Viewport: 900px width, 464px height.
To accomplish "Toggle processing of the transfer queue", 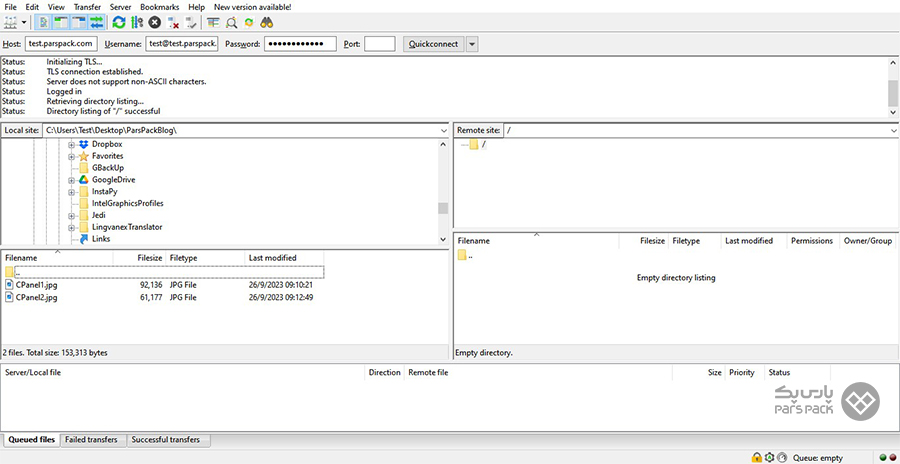I will (137, 22).
